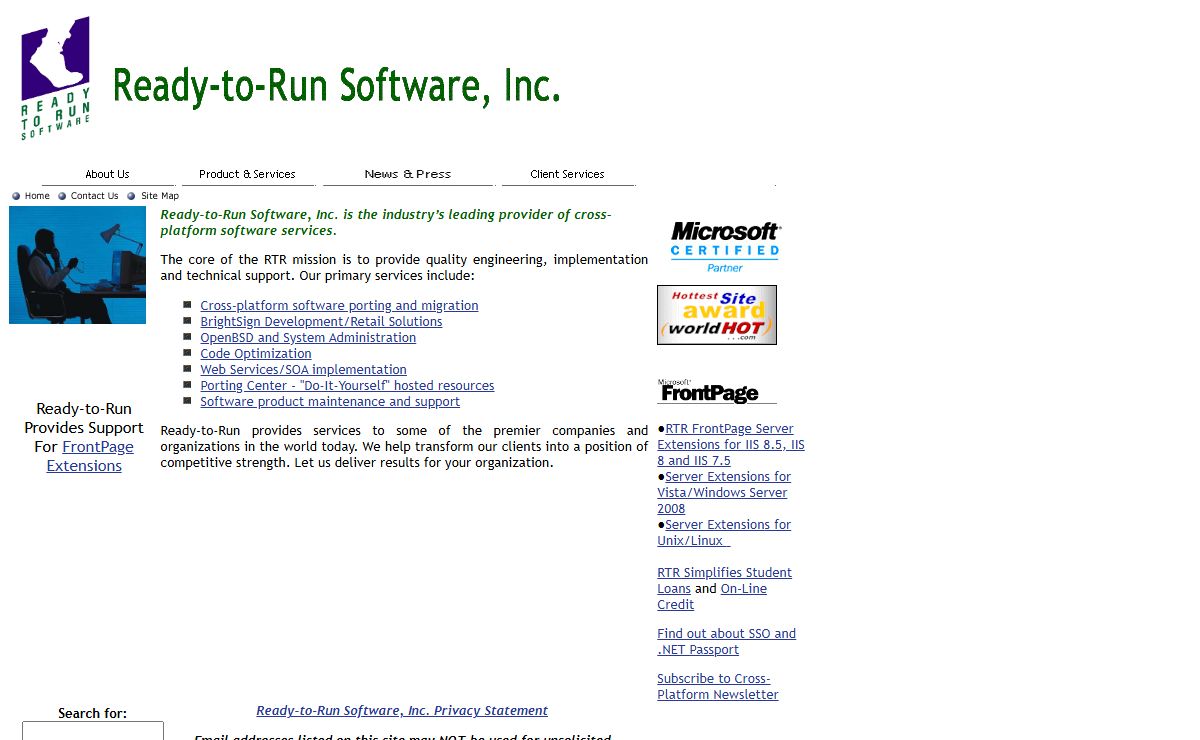Click the Ready-to-Run Software, Inc. heading banner
The image size is (1200, 740).
[x=336, y=86]
